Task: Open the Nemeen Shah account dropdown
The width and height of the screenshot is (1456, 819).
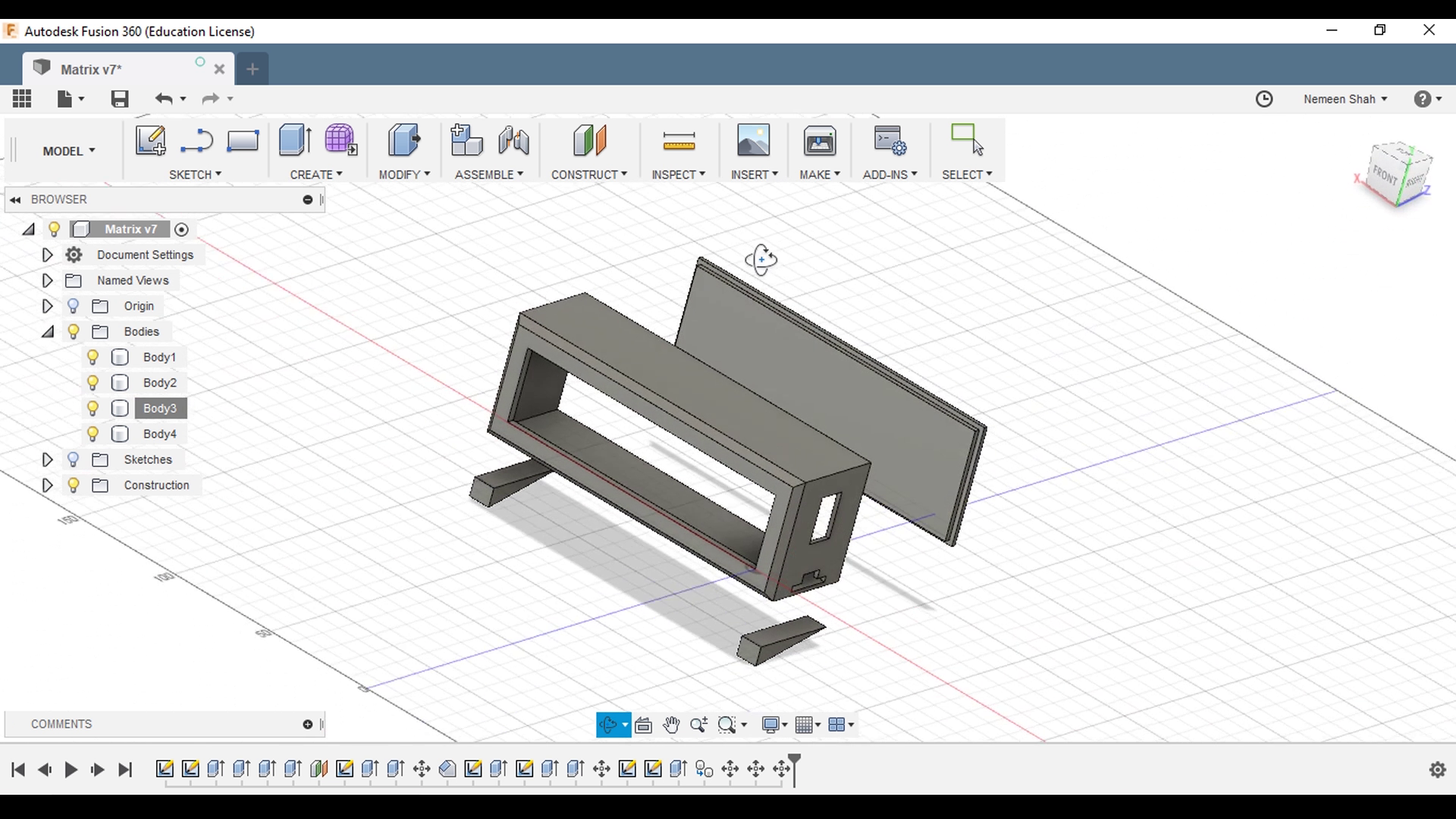Action: click(1345, 99)
